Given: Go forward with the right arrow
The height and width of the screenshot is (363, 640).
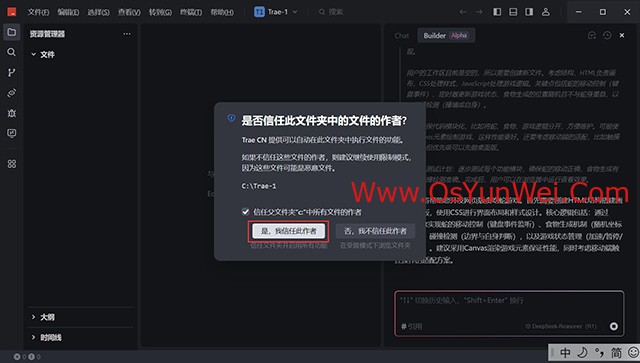Looking at the screenshot, I should pyautogui.click(x=479, y=12).
